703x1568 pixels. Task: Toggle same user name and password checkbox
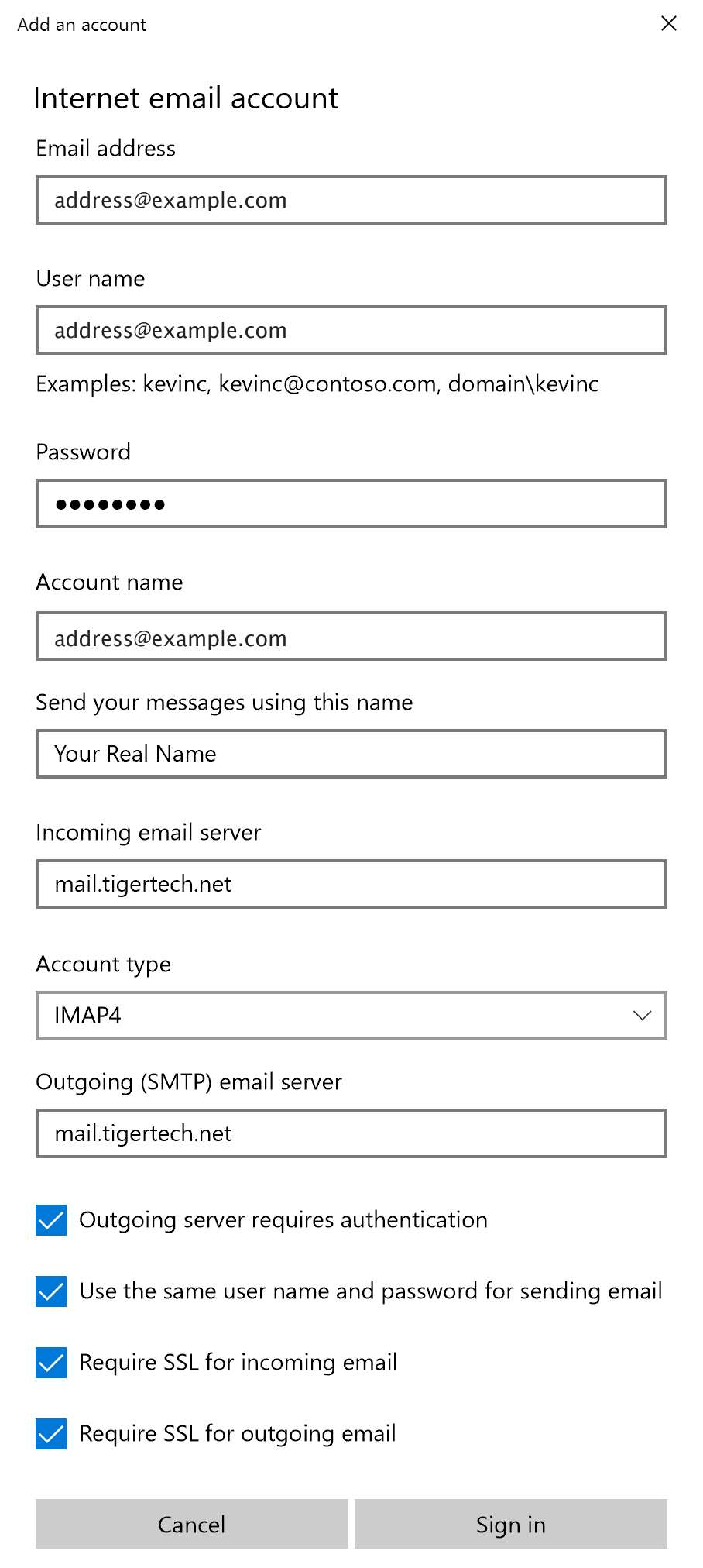51,1291
